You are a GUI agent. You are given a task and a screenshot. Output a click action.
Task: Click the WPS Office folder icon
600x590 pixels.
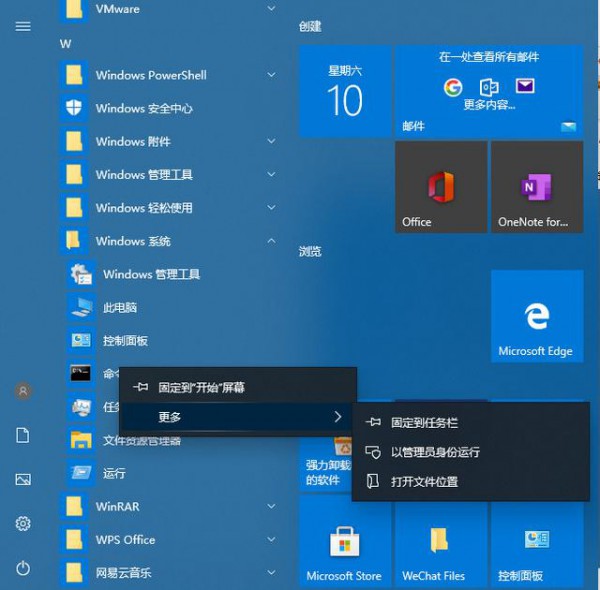click(74, 539)
